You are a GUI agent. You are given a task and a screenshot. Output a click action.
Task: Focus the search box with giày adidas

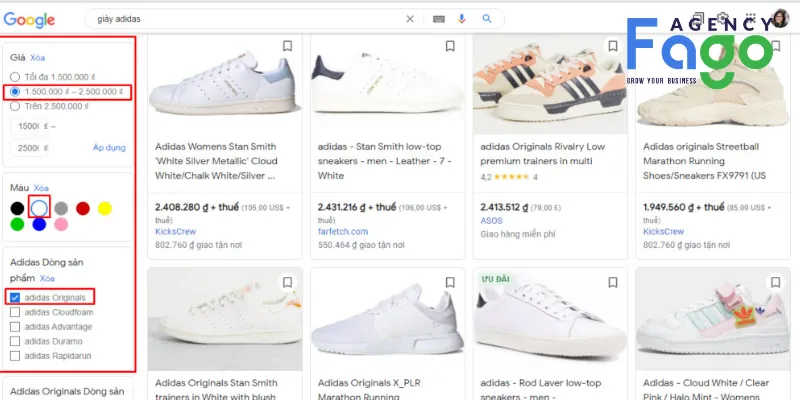point(245,19)
